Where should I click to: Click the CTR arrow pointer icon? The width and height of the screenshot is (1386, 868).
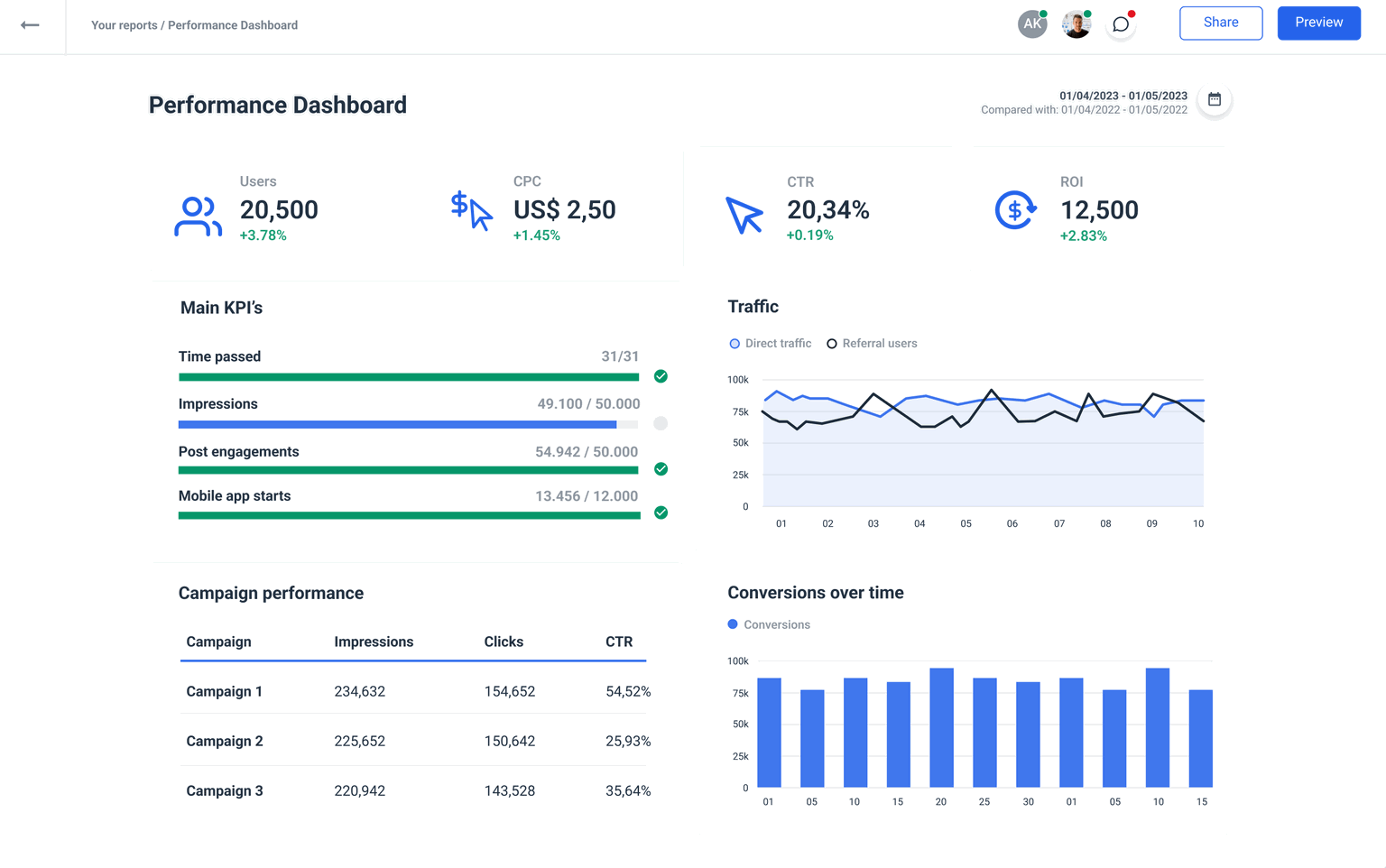pyautogui.click(x=743, y=215)
